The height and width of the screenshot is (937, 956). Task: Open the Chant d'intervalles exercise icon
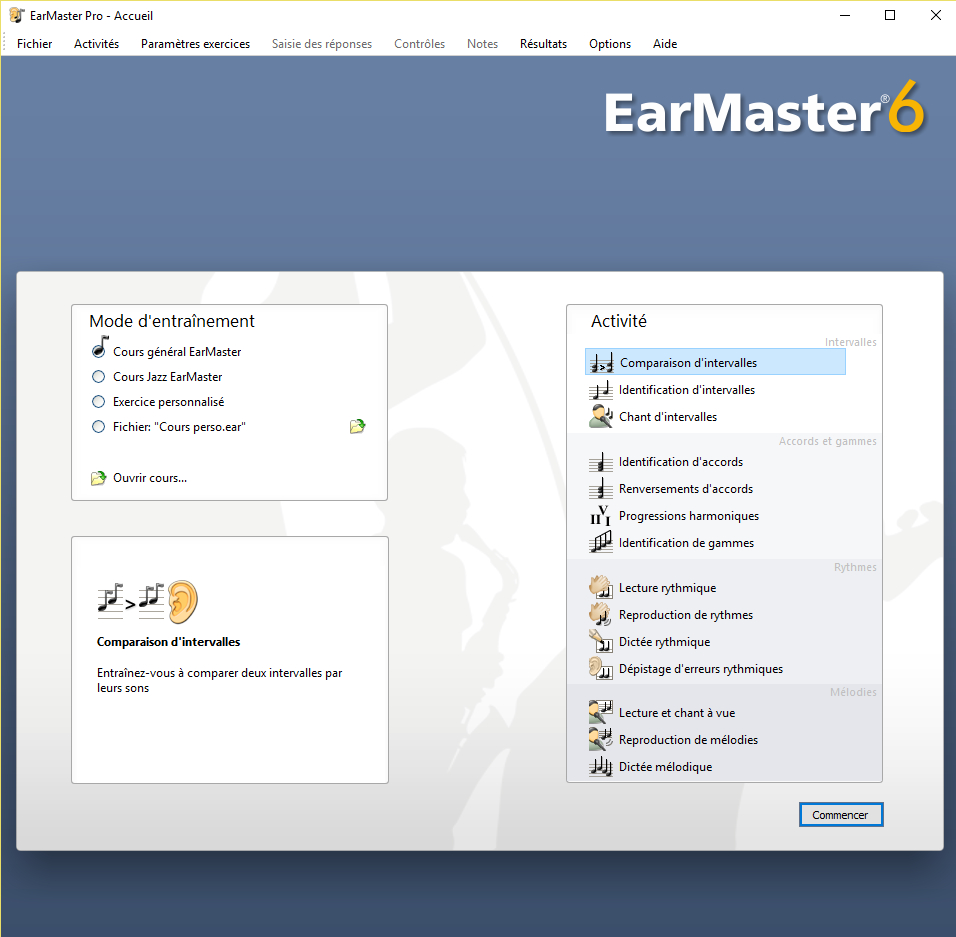click(600, 416)
